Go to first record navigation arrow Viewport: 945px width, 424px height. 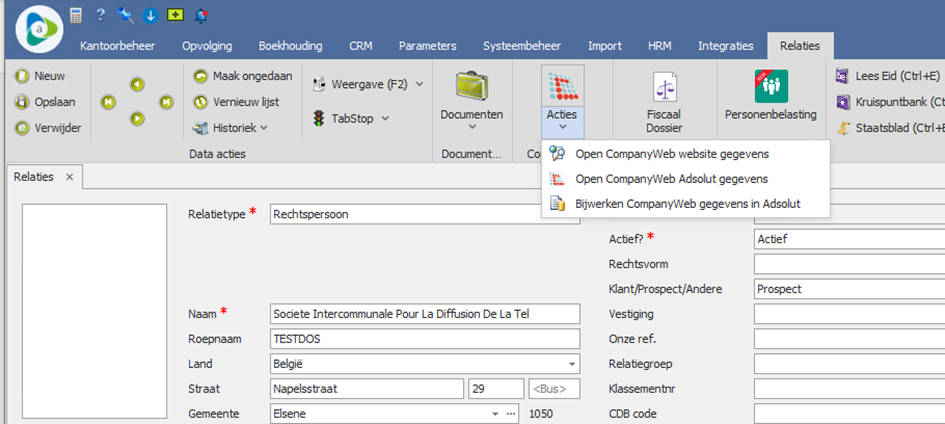pyautogui.click(x=108, y=102)
